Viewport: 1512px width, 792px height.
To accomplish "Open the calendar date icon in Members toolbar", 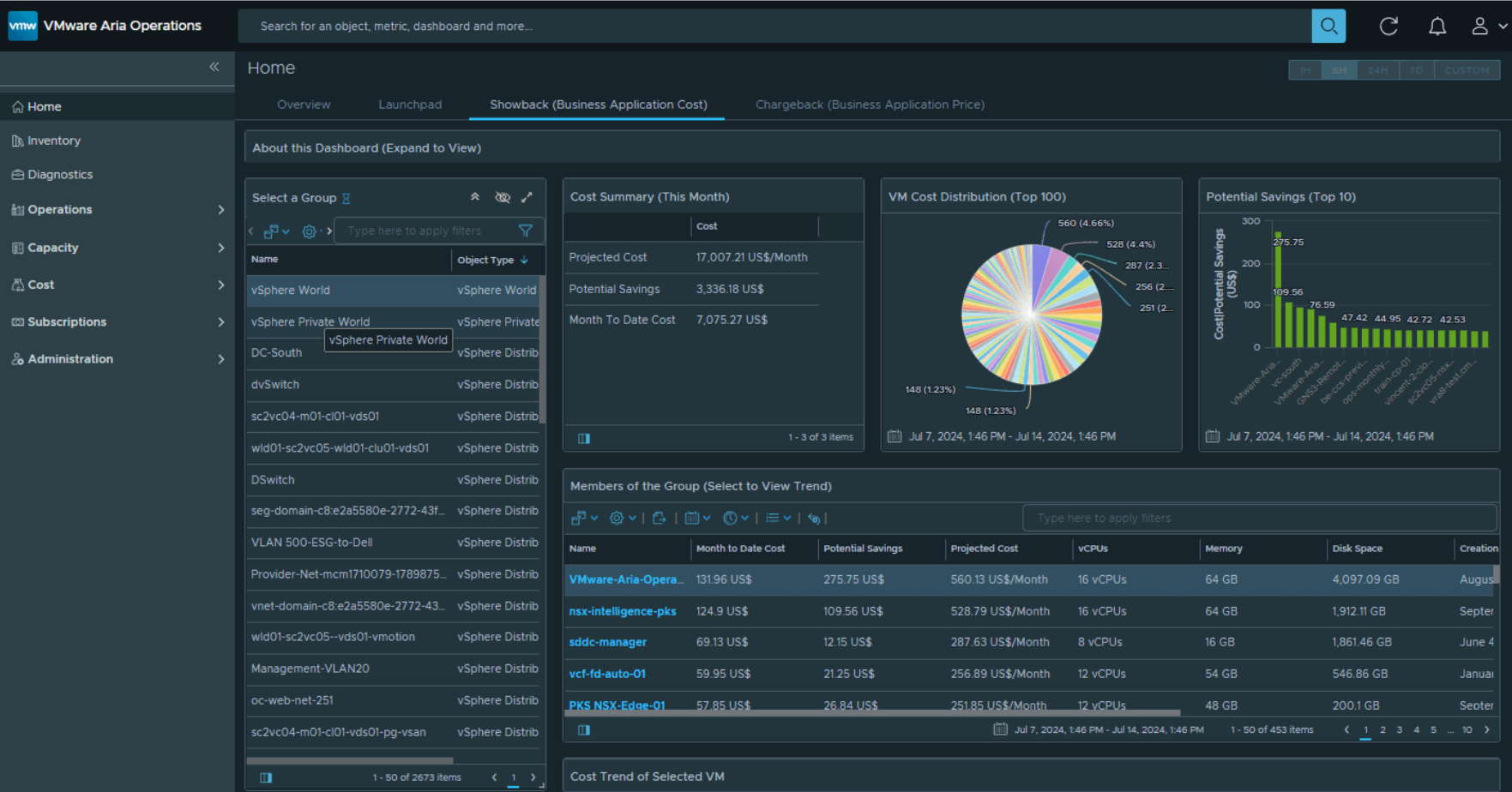I will [693, 518].
